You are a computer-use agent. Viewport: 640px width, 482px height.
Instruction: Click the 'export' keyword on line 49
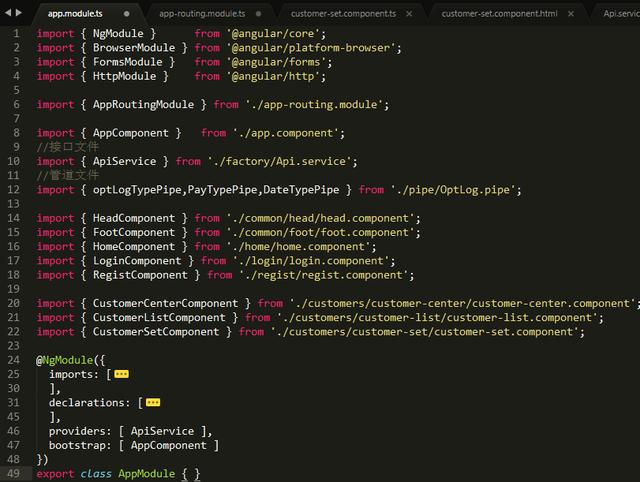pos(55,473)
